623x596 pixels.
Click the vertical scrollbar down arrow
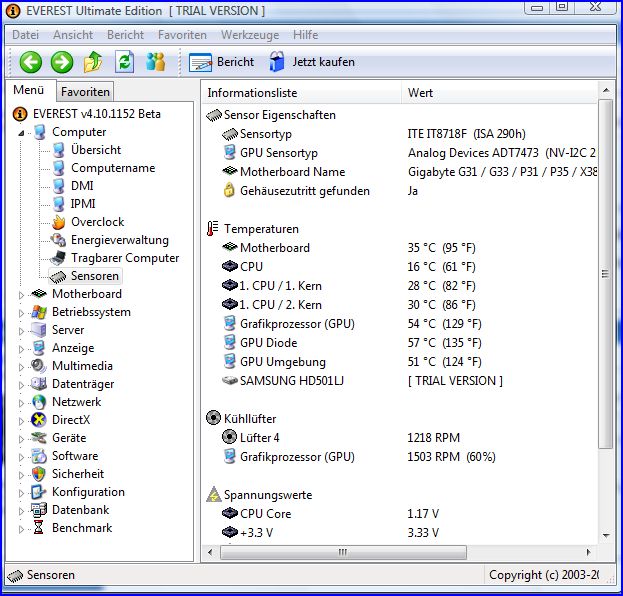click(606, 536)
